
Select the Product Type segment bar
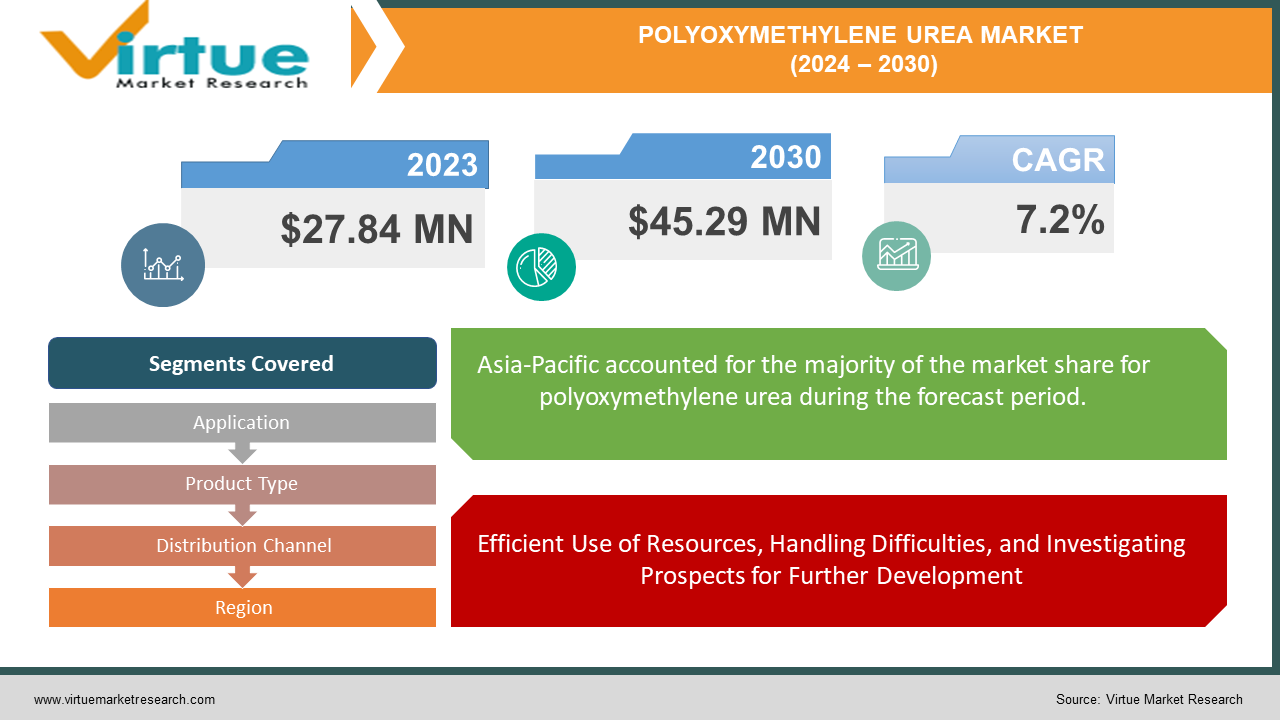[x=242, y=484]
